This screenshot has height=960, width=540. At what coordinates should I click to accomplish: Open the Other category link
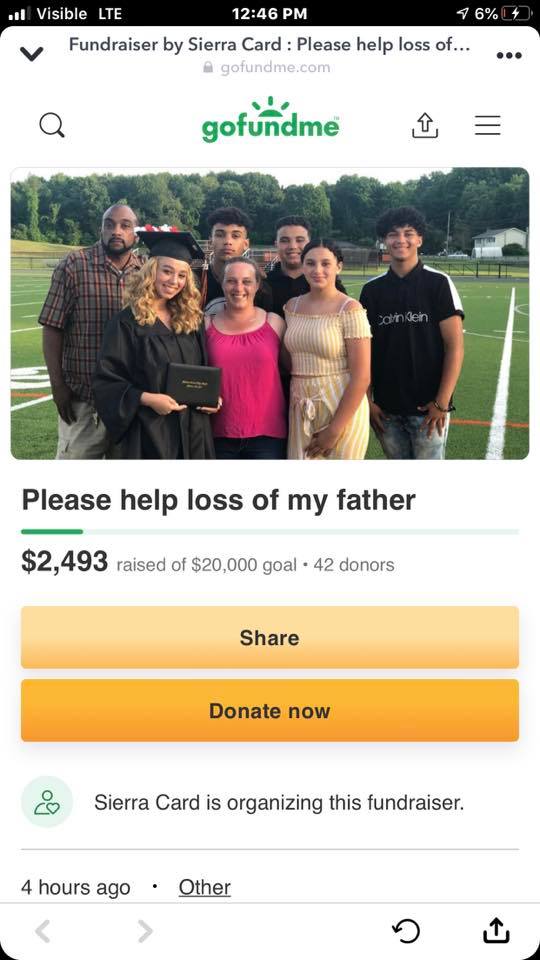204,887
